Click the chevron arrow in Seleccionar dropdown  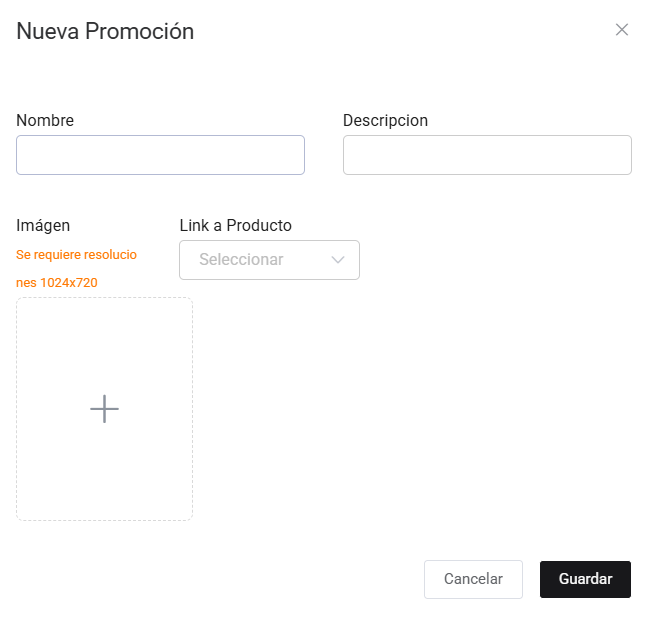pos(338,260)
